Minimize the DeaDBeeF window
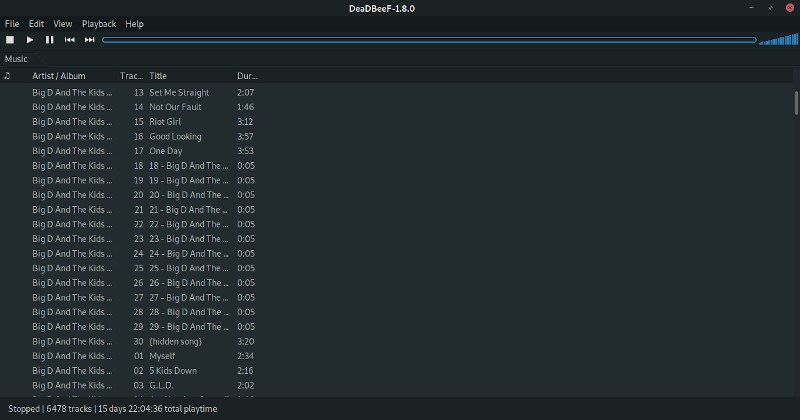The width and height of the screenshot is (800, 420). pos(751,8)
